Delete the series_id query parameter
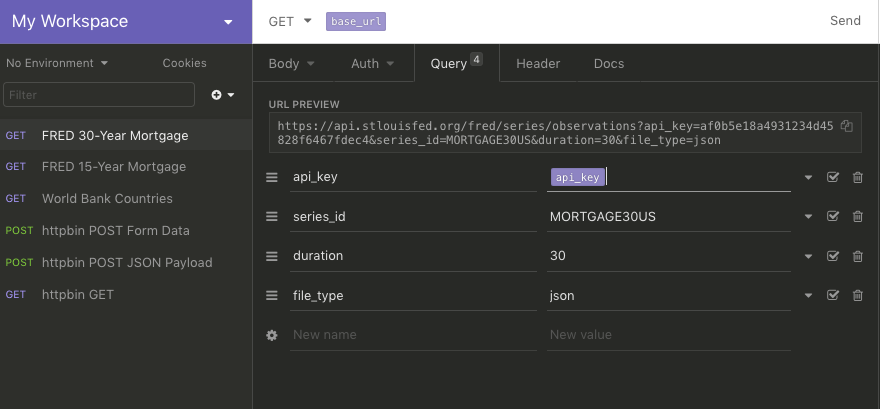The image size is (880, 409). click(858, 216)
